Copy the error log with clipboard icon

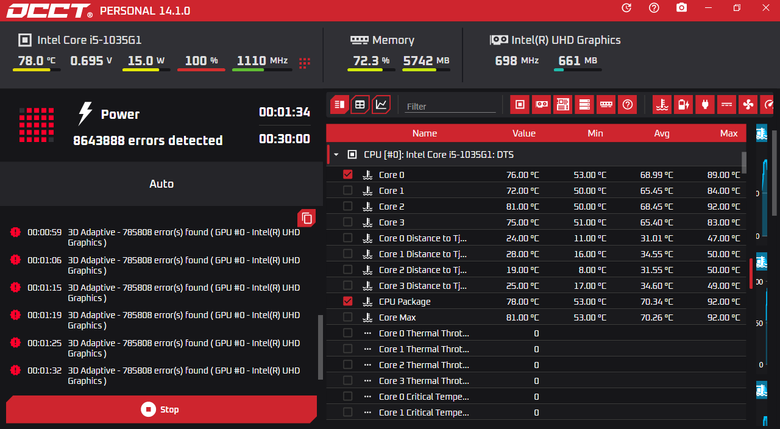tap(306, 218)
